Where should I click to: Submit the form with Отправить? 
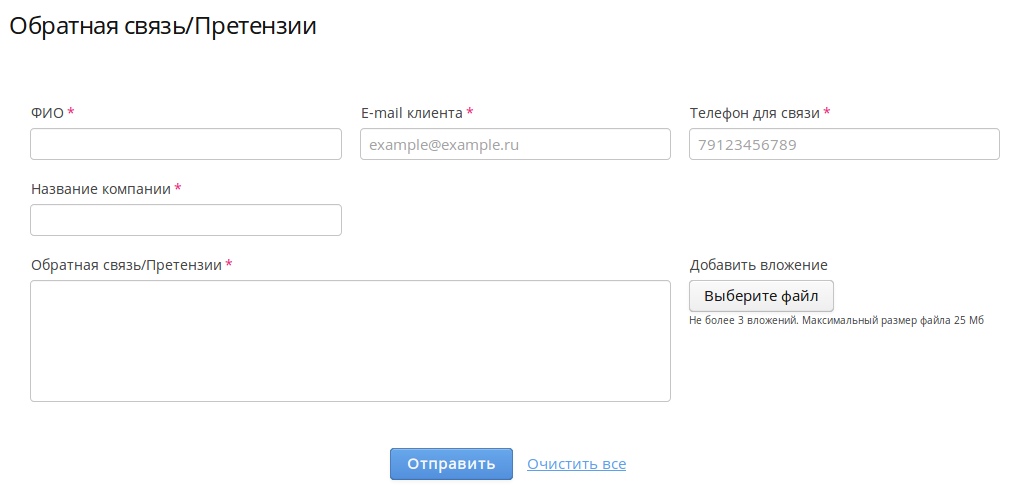point(451,464)
